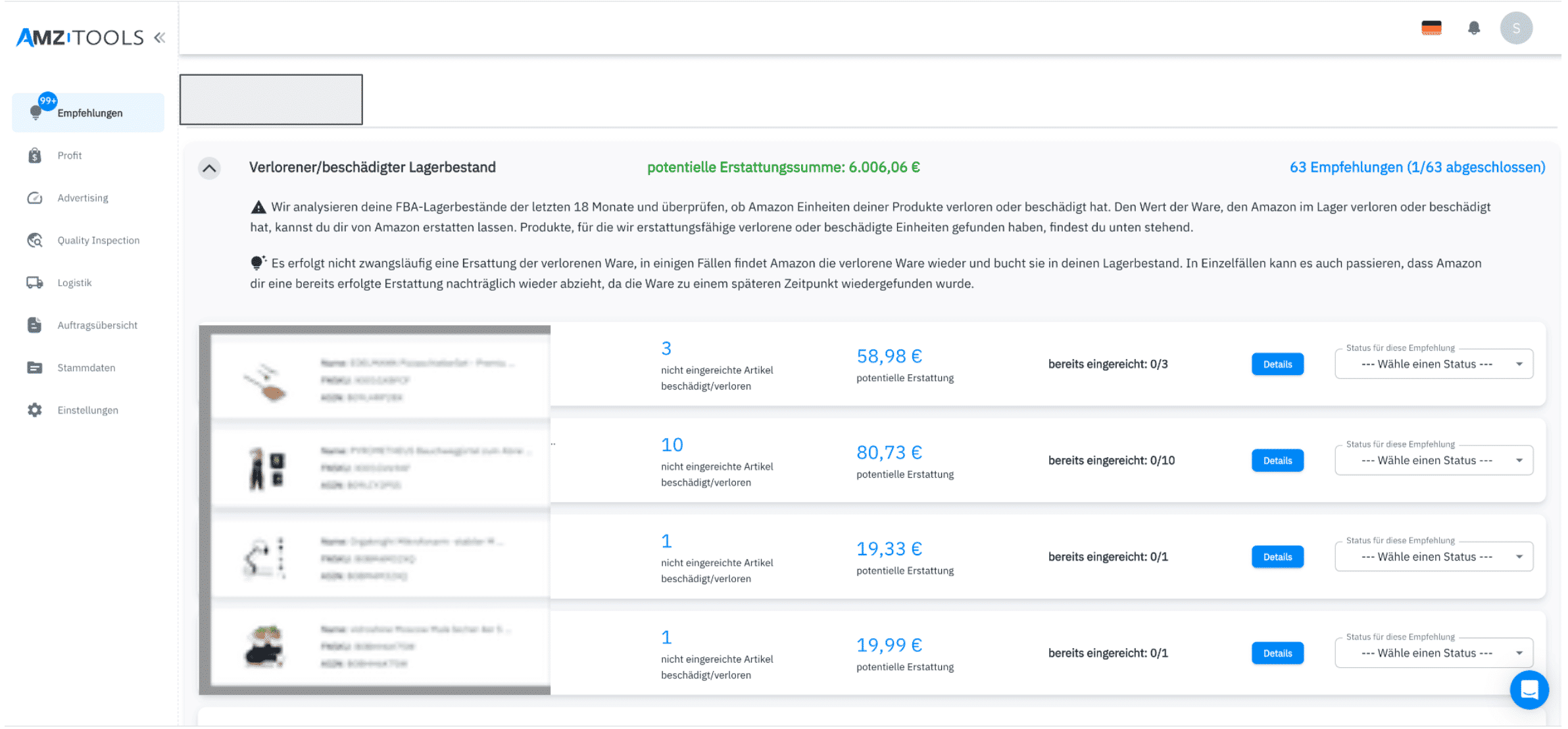
Task: Switch language using the German flag icon
Action: tap(1431, 28)
